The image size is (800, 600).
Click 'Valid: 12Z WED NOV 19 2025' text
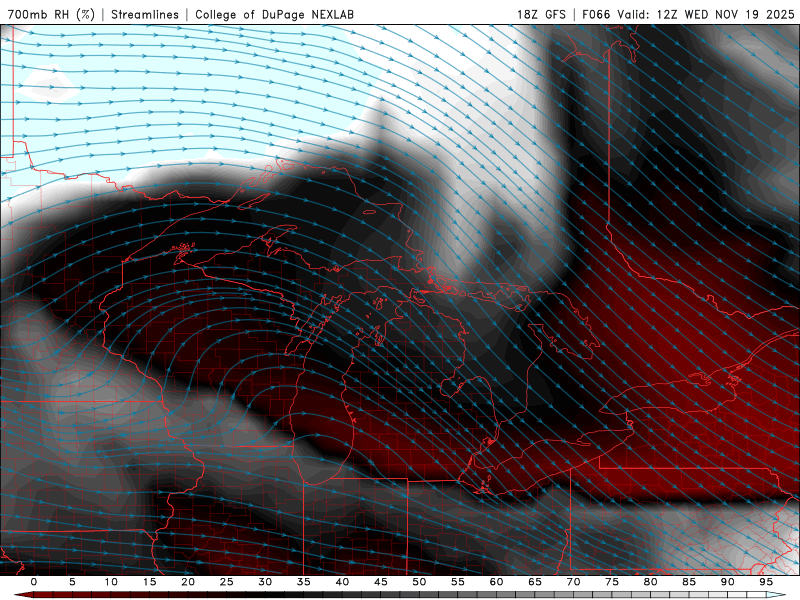(x=706, y=14)
